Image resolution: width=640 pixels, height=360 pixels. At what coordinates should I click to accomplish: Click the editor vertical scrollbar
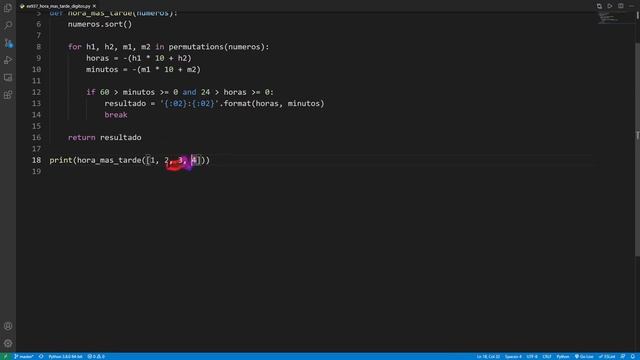pyautogui.click(x=637, y=149)
